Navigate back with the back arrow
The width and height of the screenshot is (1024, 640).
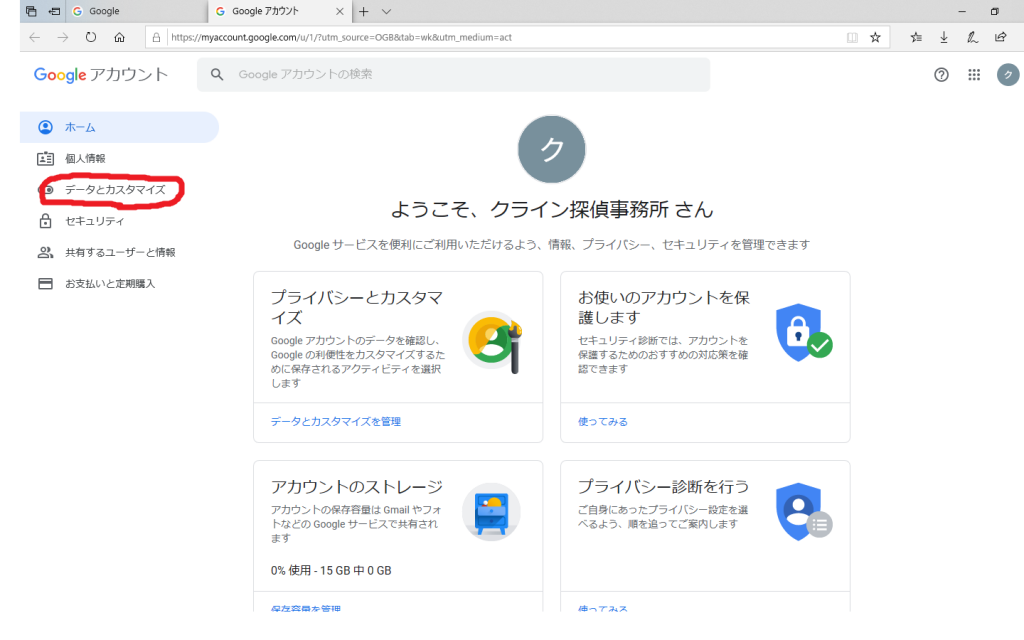[x=35, y=37]
